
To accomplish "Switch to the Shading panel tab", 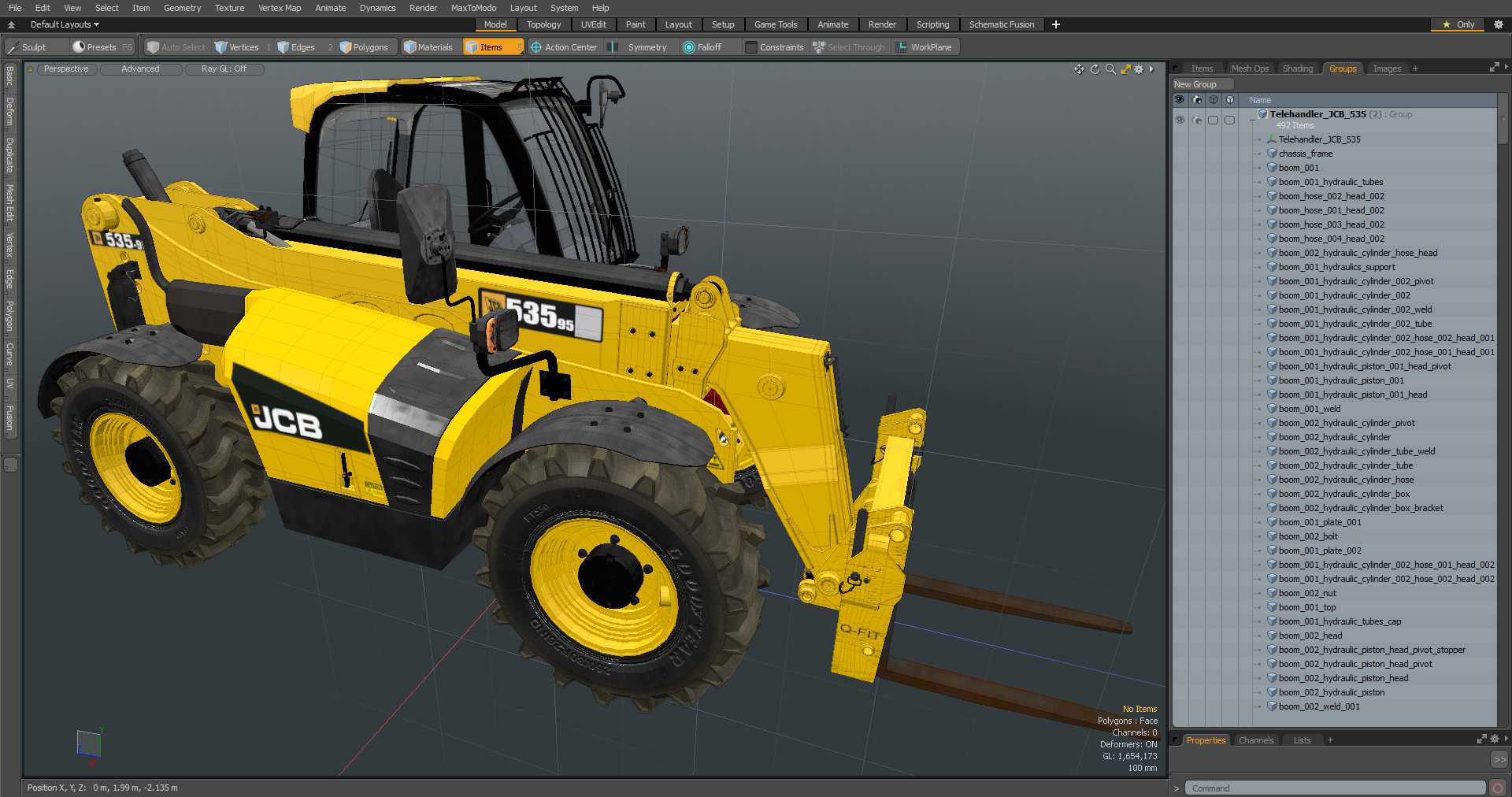I will [x=1298, y=69].
